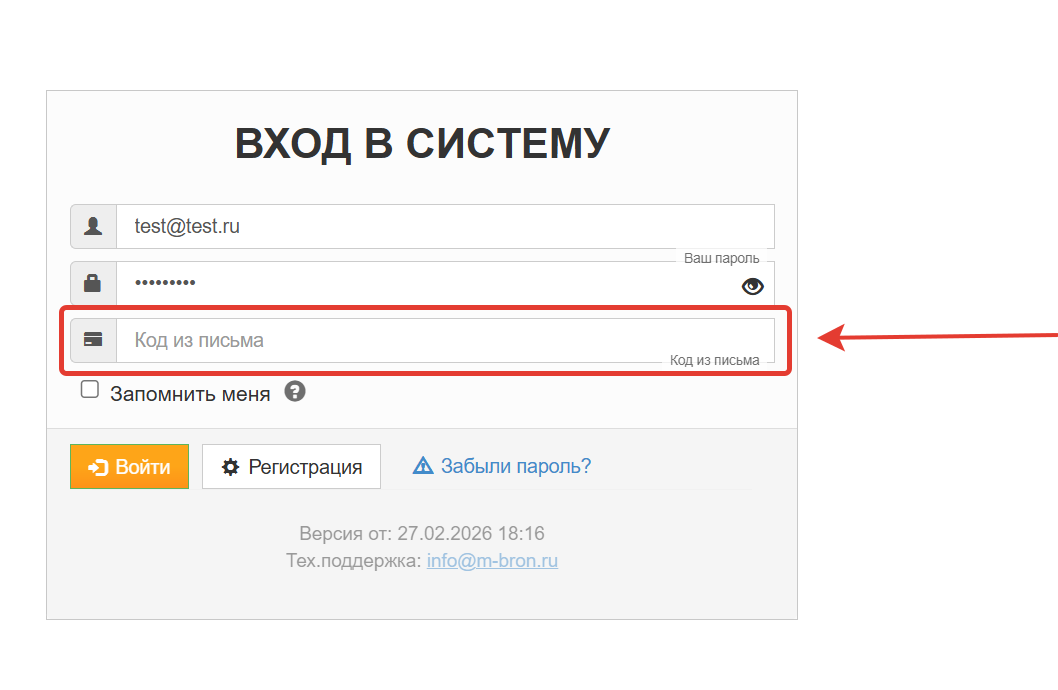Click the user icon beside the email field
The height and width of the screenshot is (690, 1058).
93,227
